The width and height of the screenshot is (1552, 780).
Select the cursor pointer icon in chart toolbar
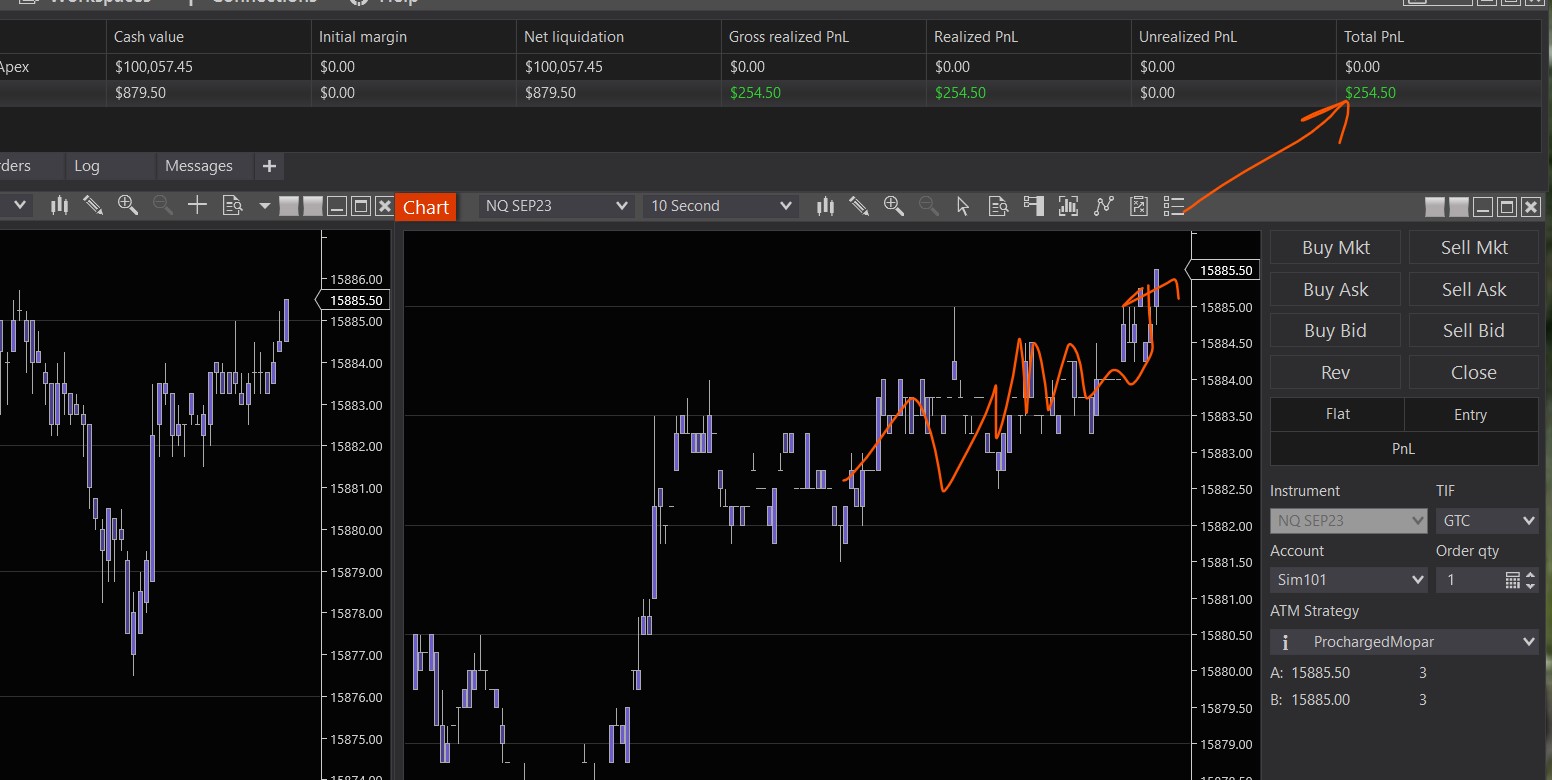(x=963, y=206)
